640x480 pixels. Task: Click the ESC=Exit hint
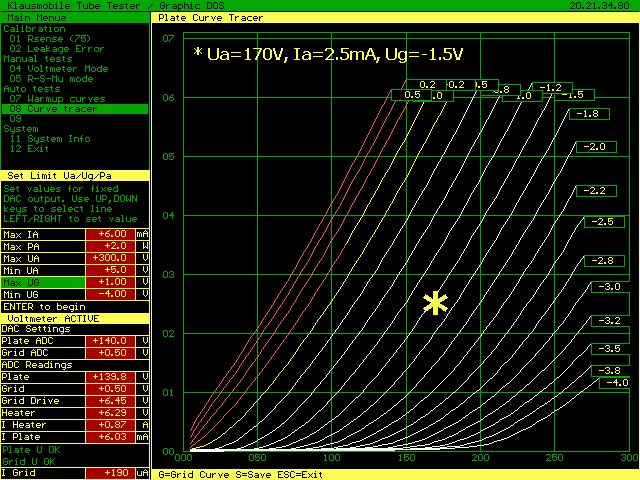(x=300, y=475)
